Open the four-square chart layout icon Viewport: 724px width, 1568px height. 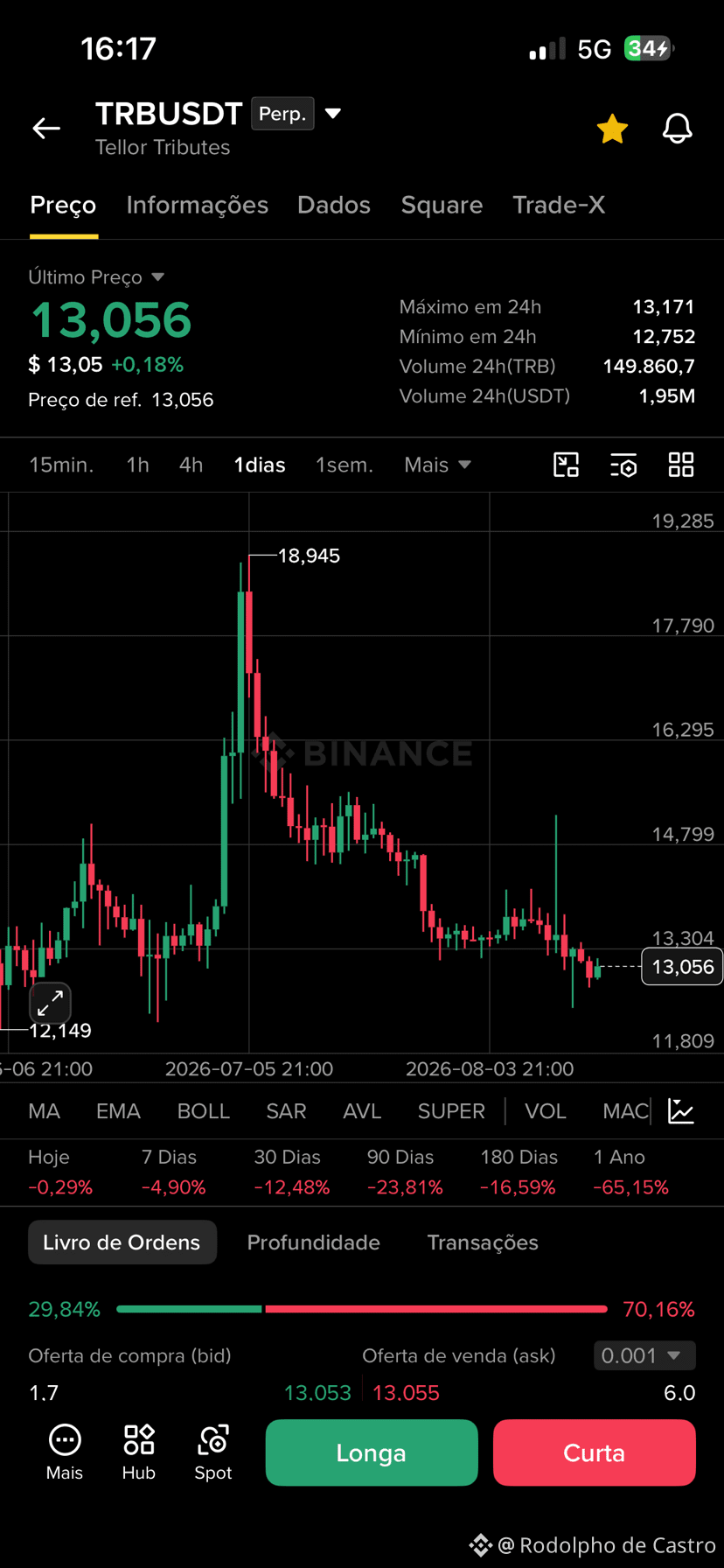(681, 465)
